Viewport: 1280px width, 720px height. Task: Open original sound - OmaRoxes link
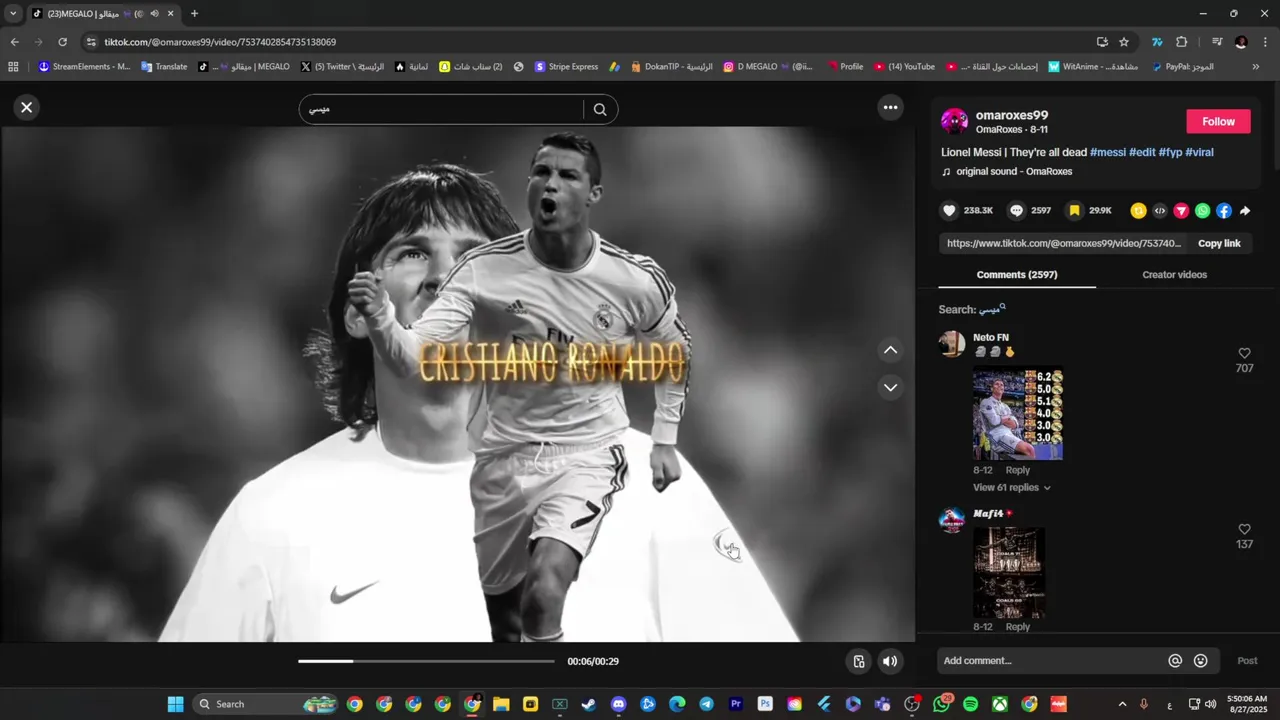click(1014, 171)
